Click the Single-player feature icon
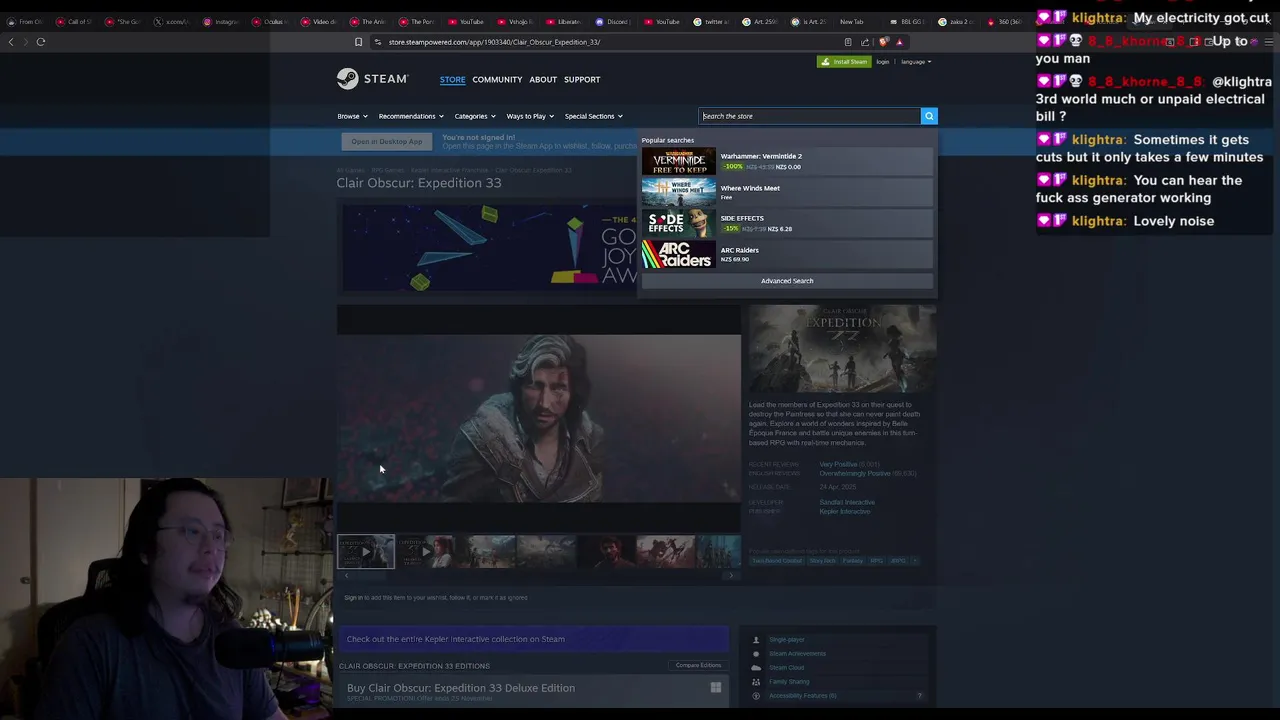 (756, 640)
